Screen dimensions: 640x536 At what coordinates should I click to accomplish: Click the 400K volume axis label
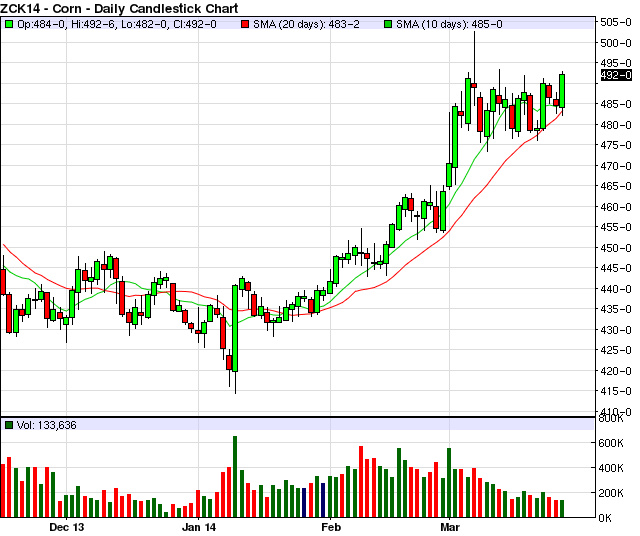(611, 468)
